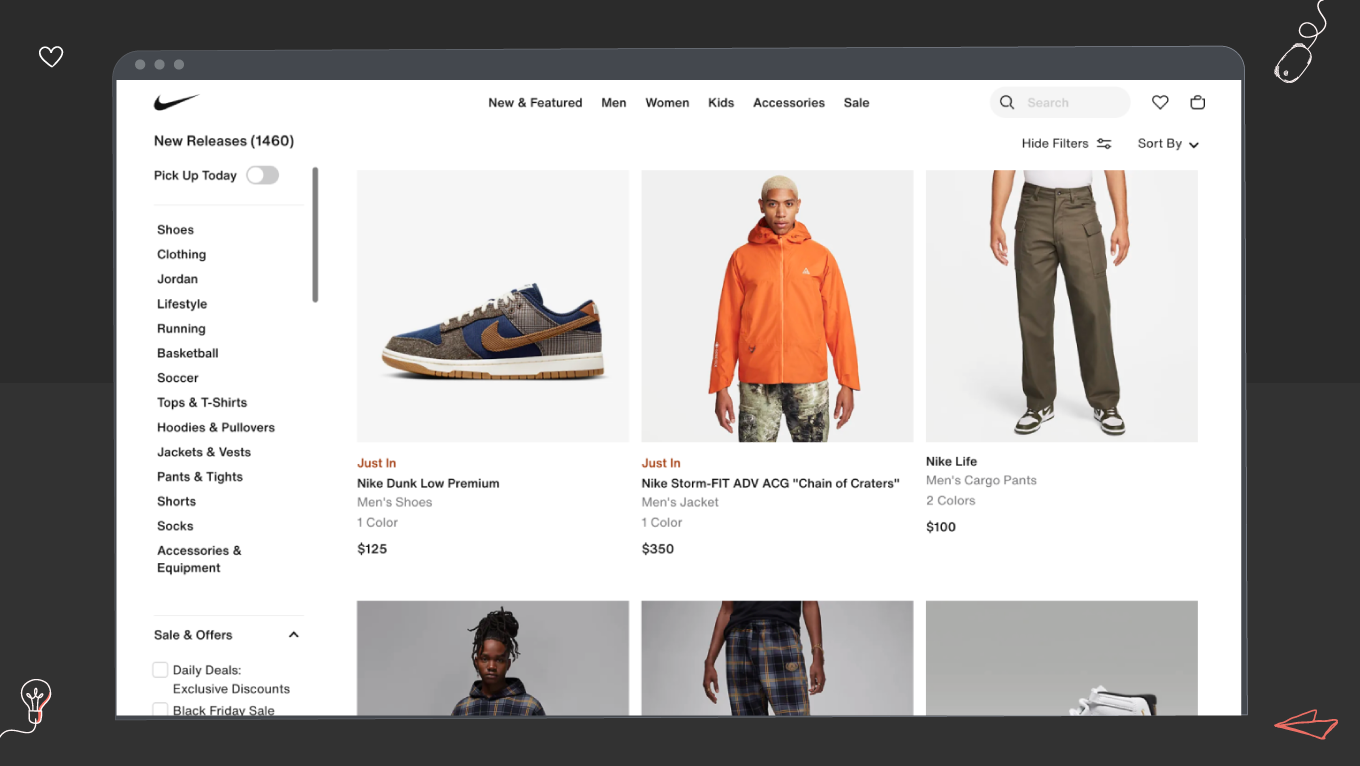Screen dimensions: 1360x766
Task: Select the Jordan category filter
Action: click(177, 278)
